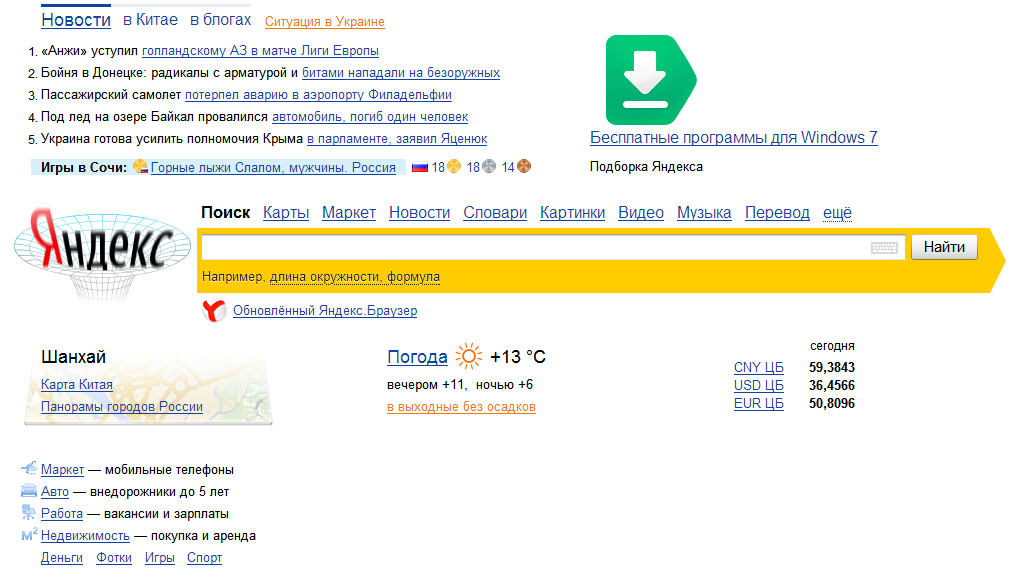Click the +13 °C temperature reading
Screen dimensions: 1023x572
[x=517, y=357]
